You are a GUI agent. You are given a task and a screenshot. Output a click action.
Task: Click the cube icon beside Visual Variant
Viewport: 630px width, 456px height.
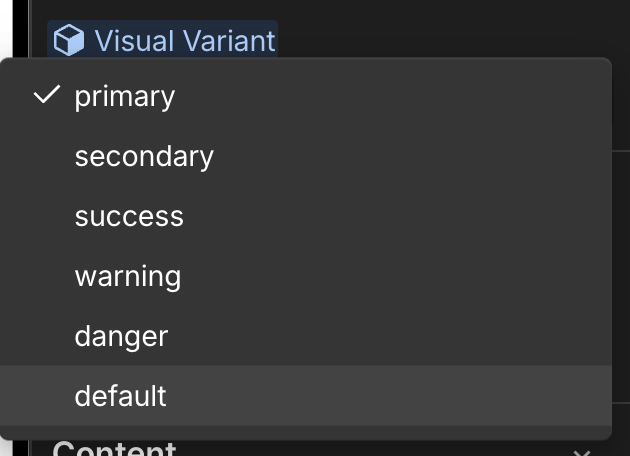tap(69, 41)
